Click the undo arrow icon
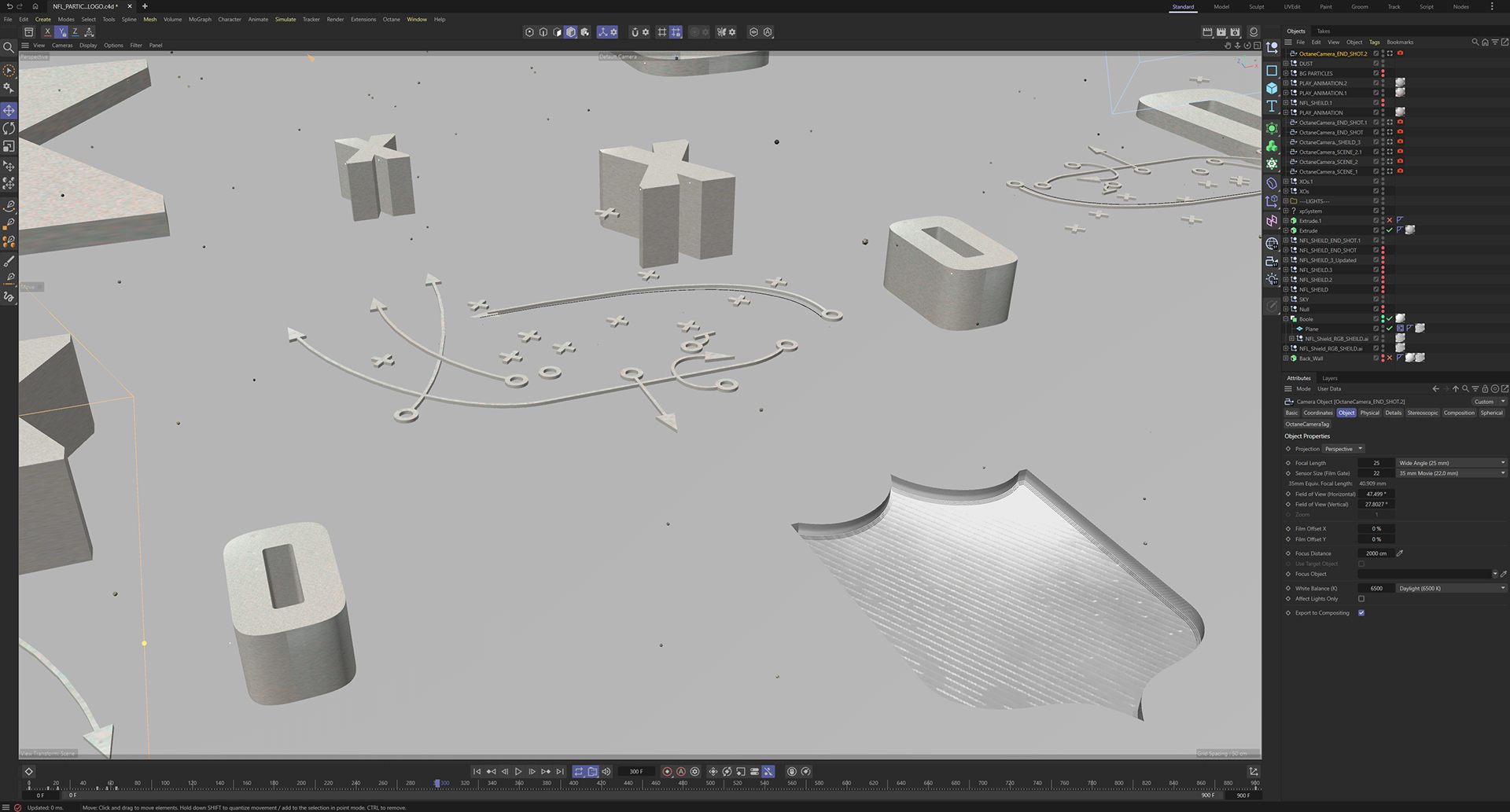The height and width of the screenshot is (812, 1510). [x=9, y=6]
